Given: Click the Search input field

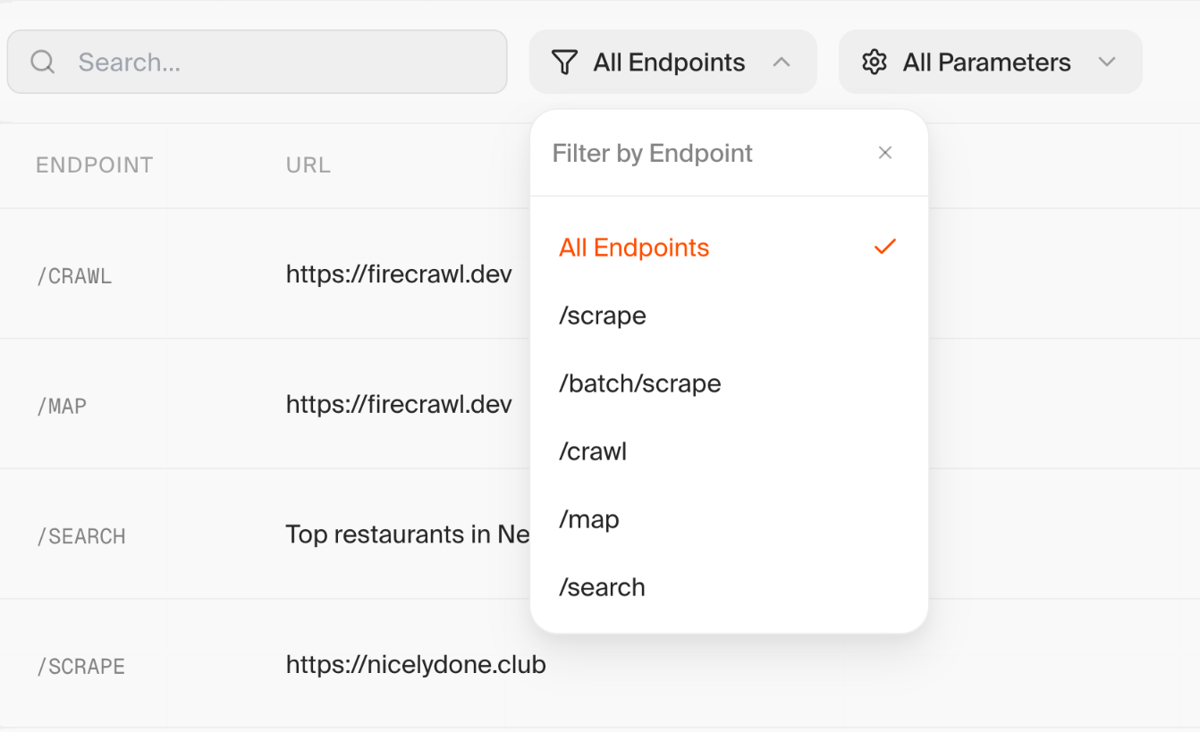Looking at the screenshot, I should [x=256, y=61].
